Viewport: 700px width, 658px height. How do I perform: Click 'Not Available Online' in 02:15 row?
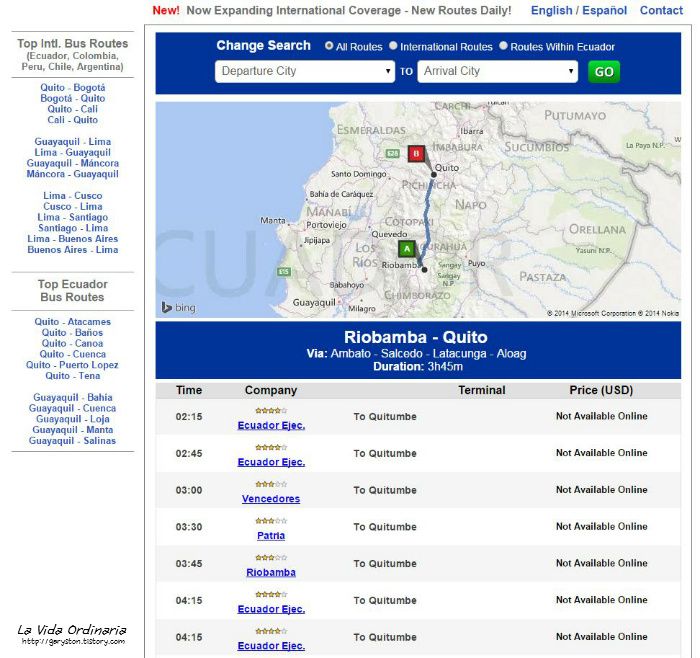pos(601,416)
